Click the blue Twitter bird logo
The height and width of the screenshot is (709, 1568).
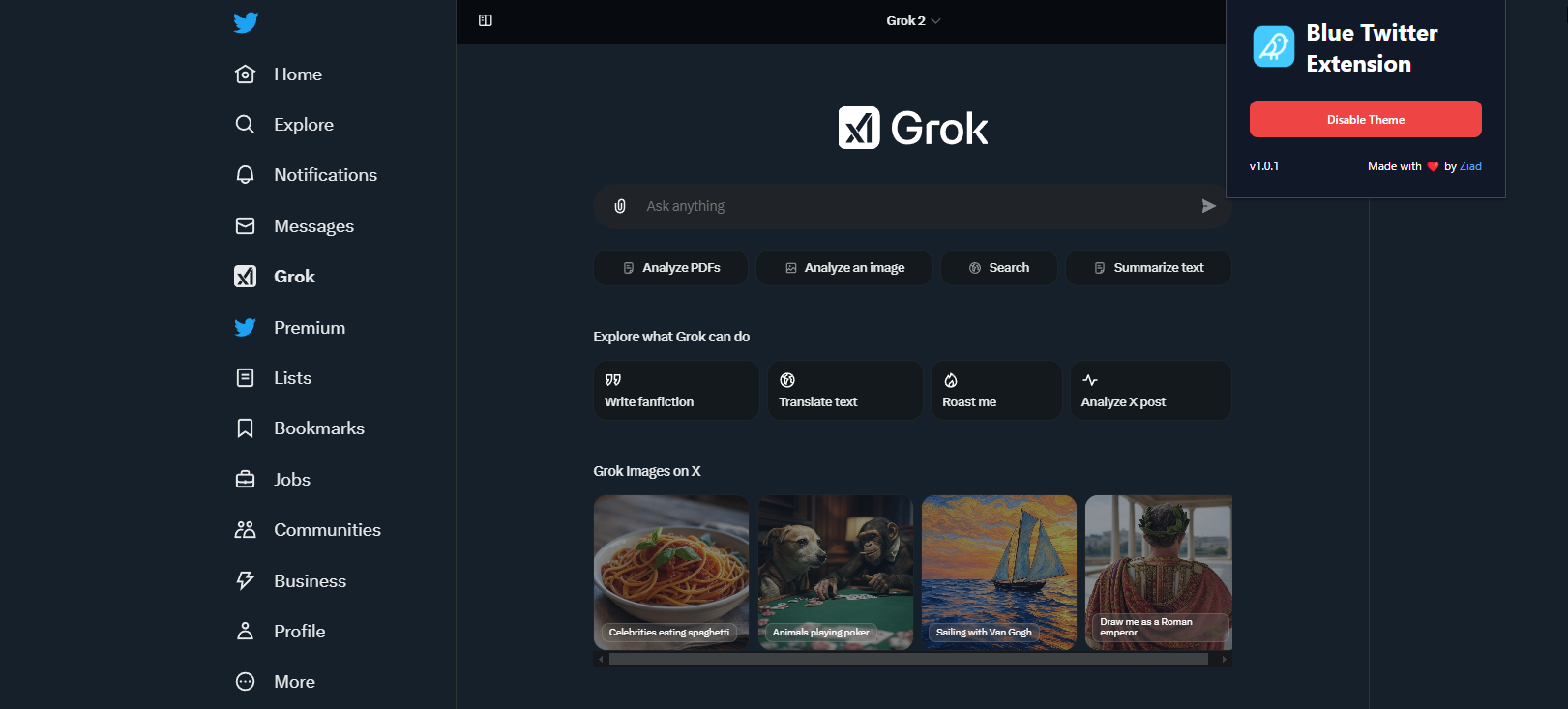point(246,22)
